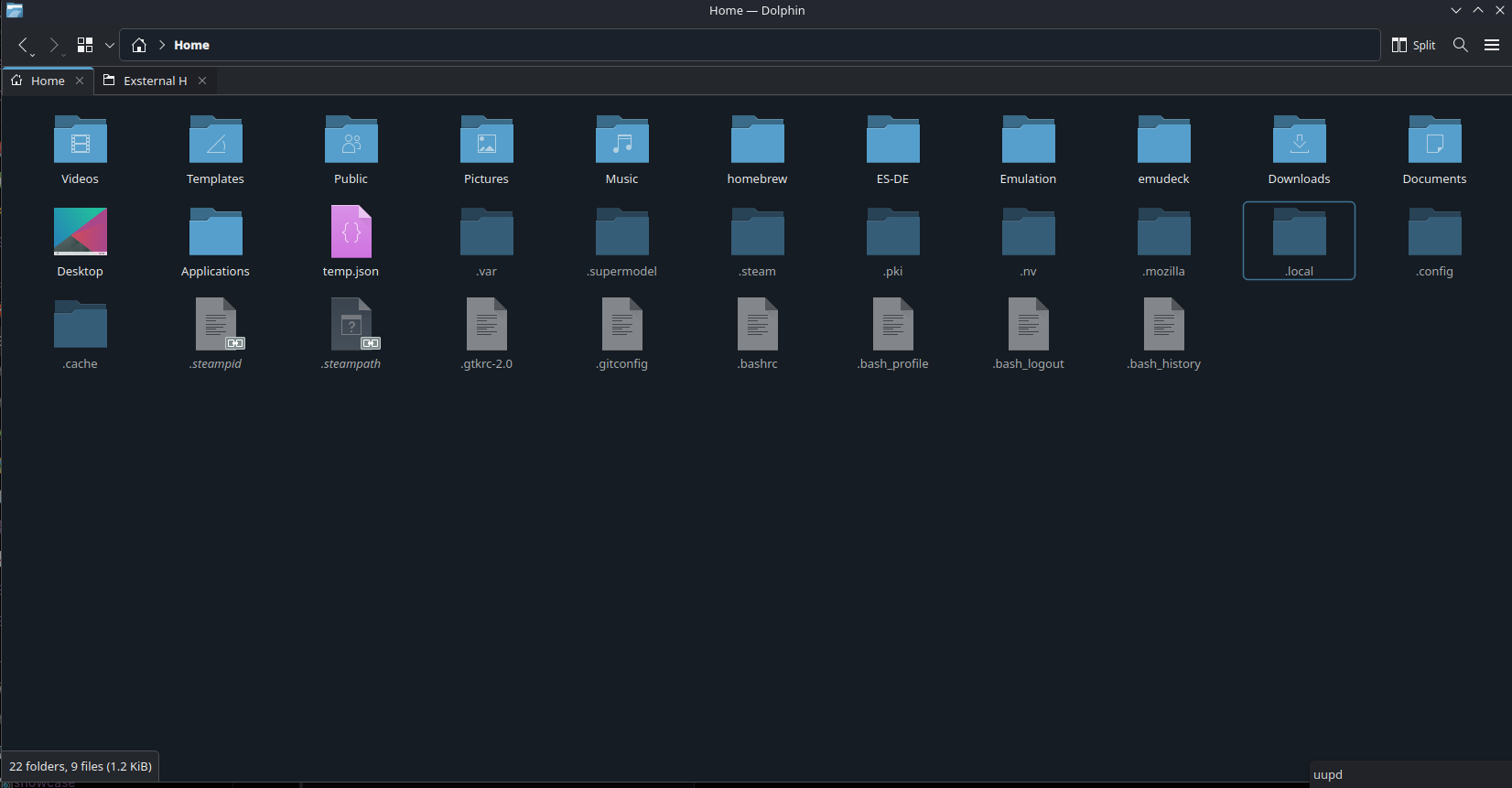1512x788 pixels.
Task: Click the status bar folder and file count
Action: pyautogui.click(x=81, y=766)
